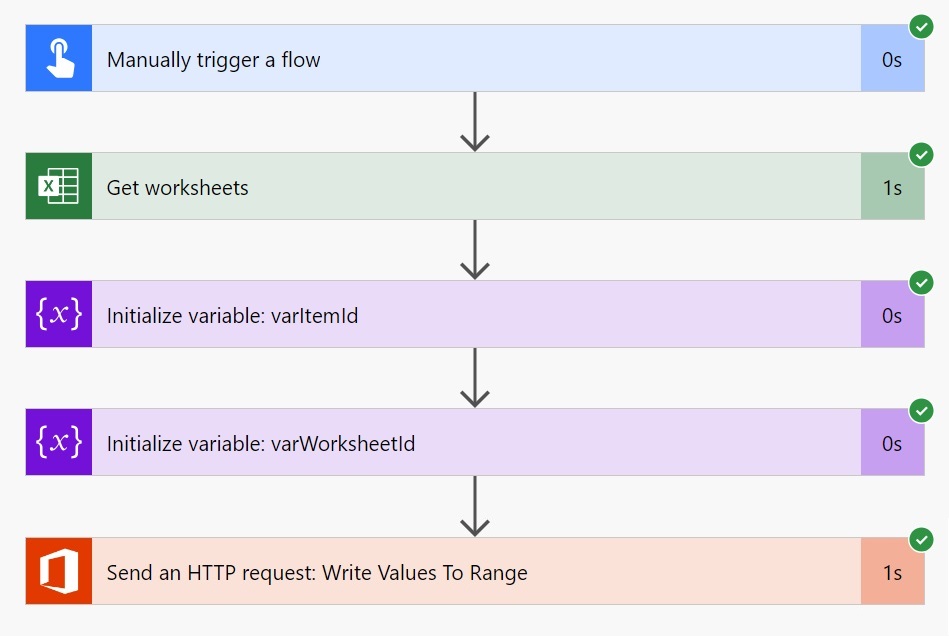The width and height of the screenshot is (949, 636).
Task: Click the success checkmark on the HTTP request
Action: point(920,540)
